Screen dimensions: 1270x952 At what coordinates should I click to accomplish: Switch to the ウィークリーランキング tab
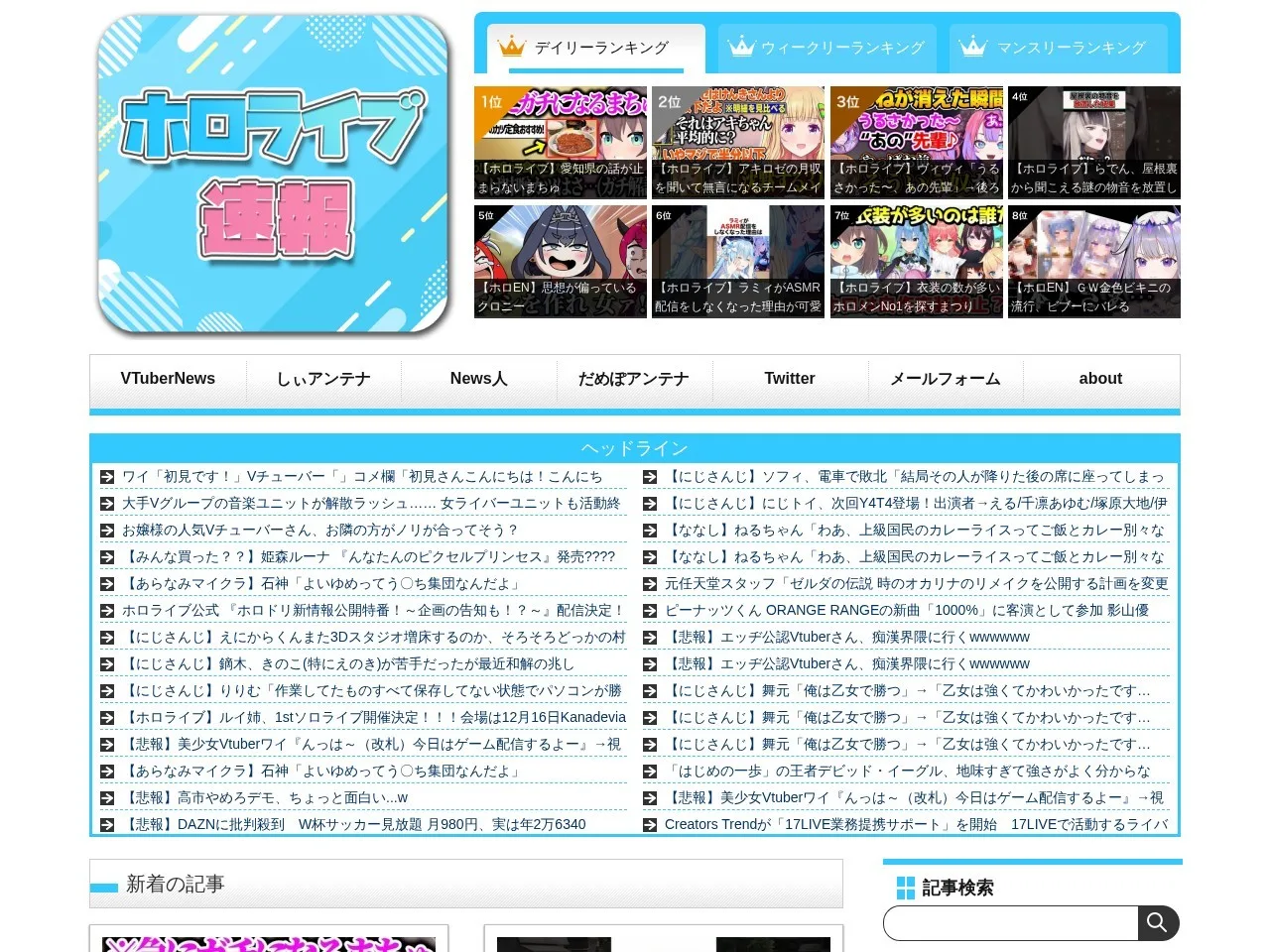[x=827, y=48]
